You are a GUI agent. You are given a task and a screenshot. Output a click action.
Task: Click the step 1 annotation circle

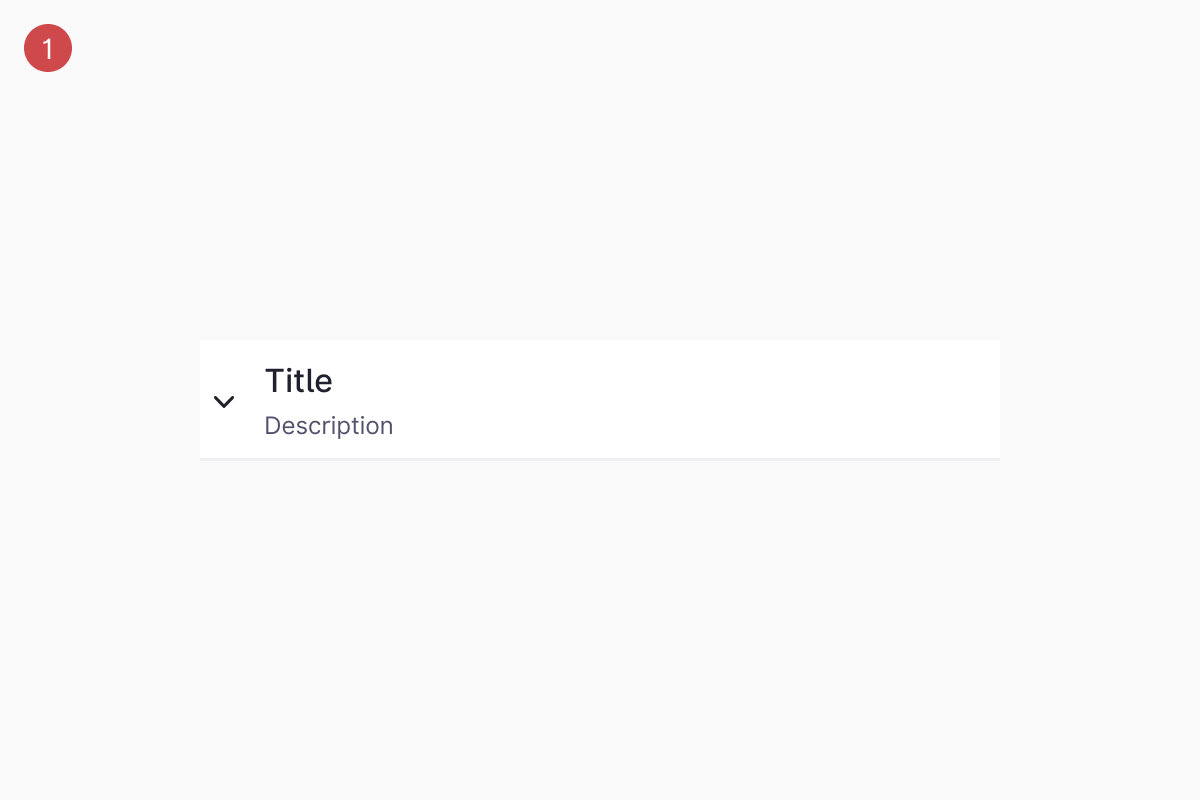coord(48,48)
